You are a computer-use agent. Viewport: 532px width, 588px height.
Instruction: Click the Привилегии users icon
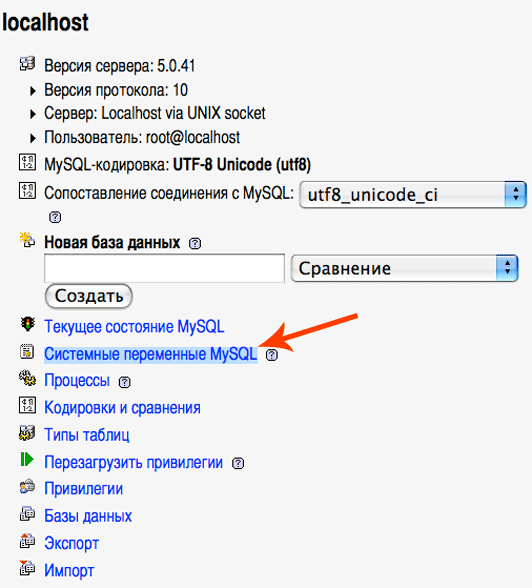tap(27, 487)
